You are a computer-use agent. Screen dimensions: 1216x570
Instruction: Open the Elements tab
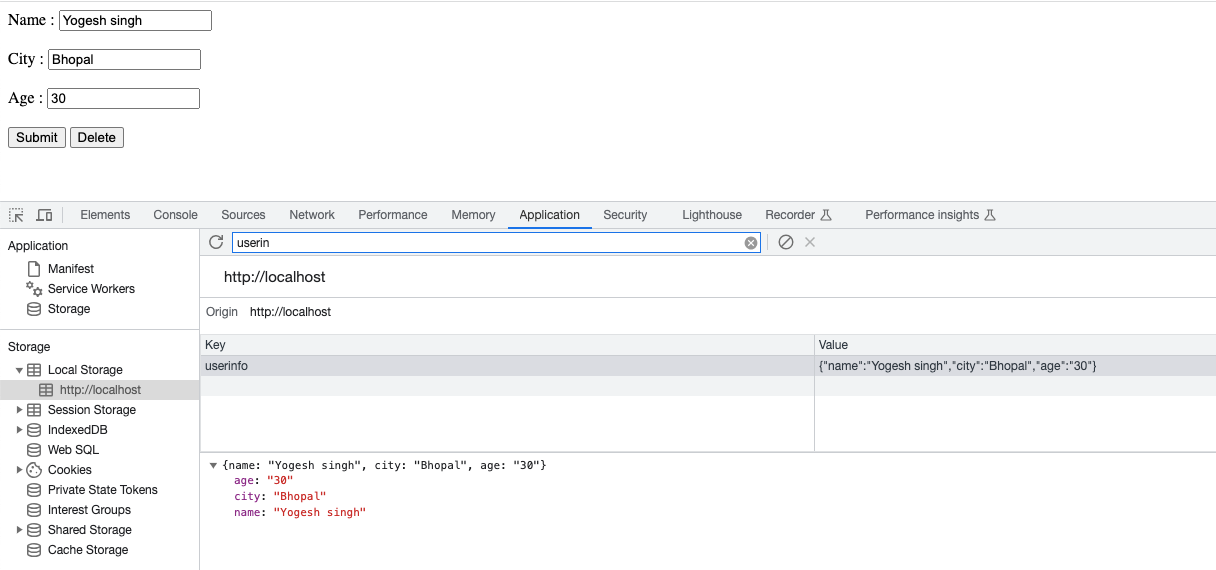105,215
